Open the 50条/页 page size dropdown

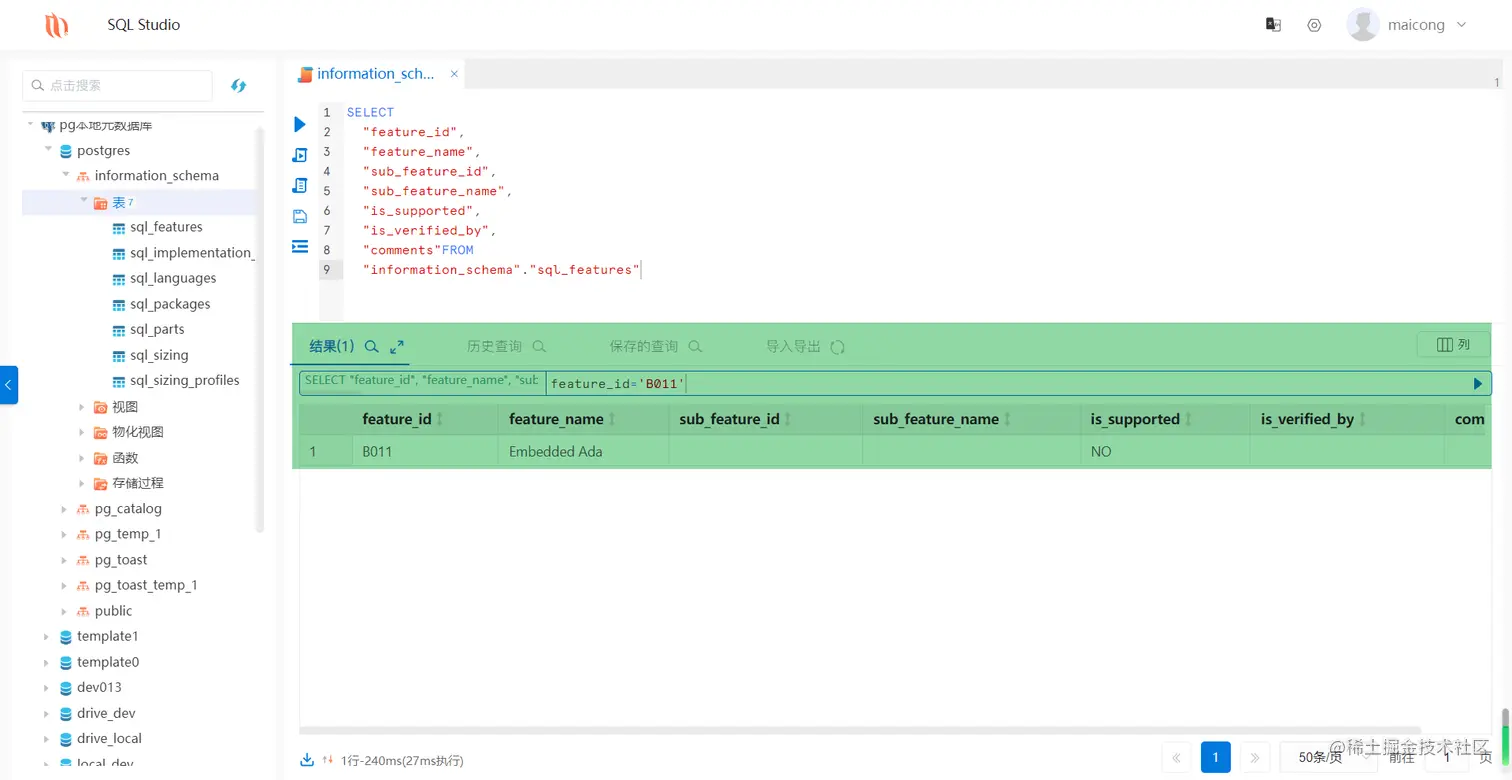coord(1320,757)
